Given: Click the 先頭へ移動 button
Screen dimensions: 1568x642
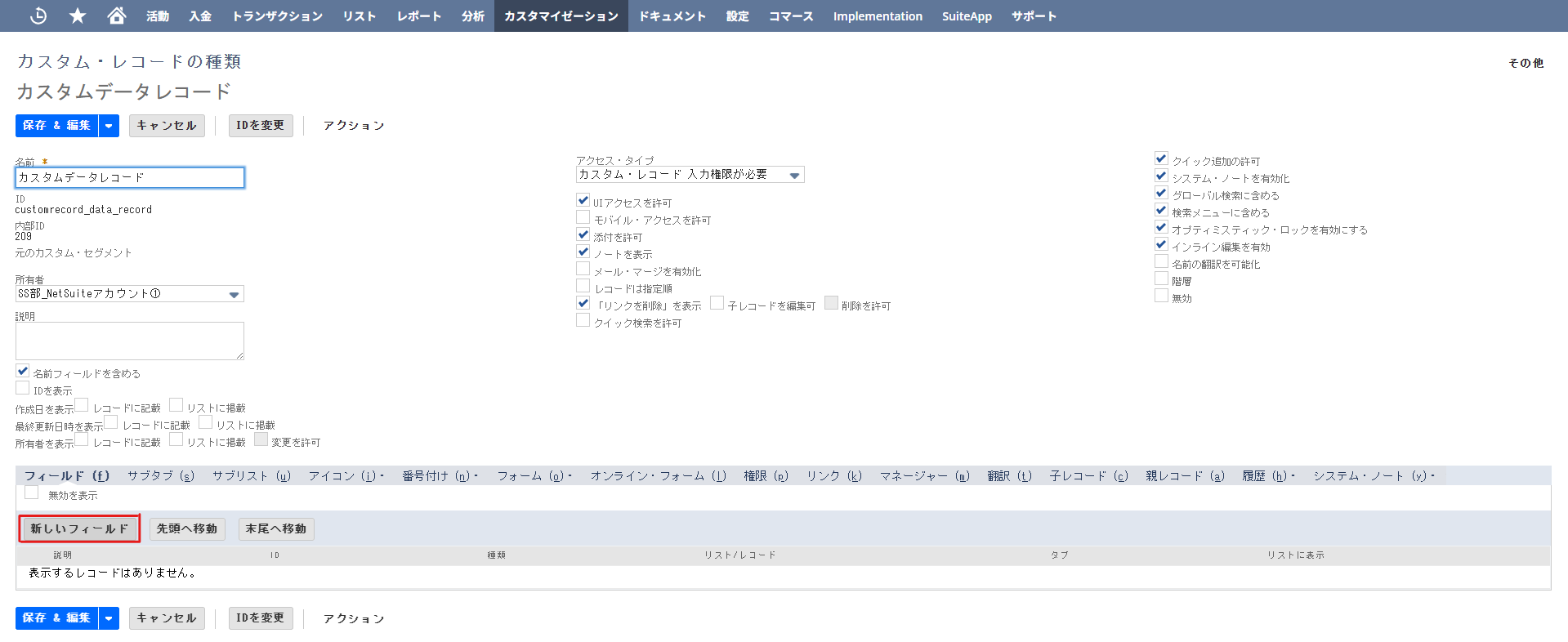Looking at the screenshot, I should pyautogui.click(x=187, y=528).
